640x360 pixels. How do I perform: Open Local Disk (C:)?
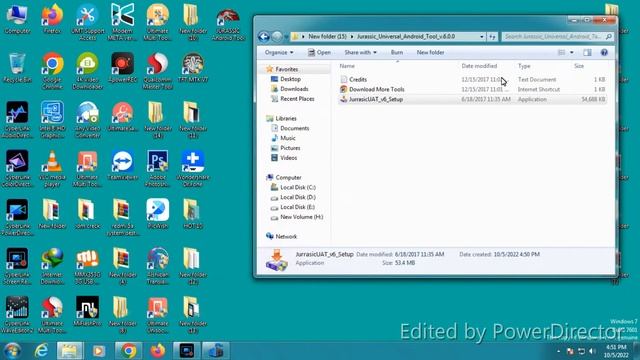click(298, 187)
